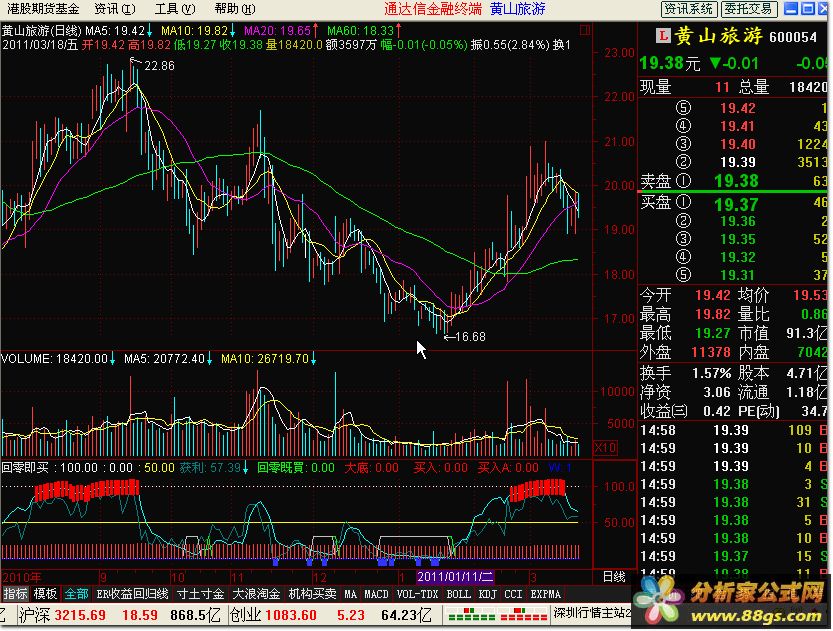Click the 深圳行情主站 server status
Screen dimensions: 833x631
[592, 613]
